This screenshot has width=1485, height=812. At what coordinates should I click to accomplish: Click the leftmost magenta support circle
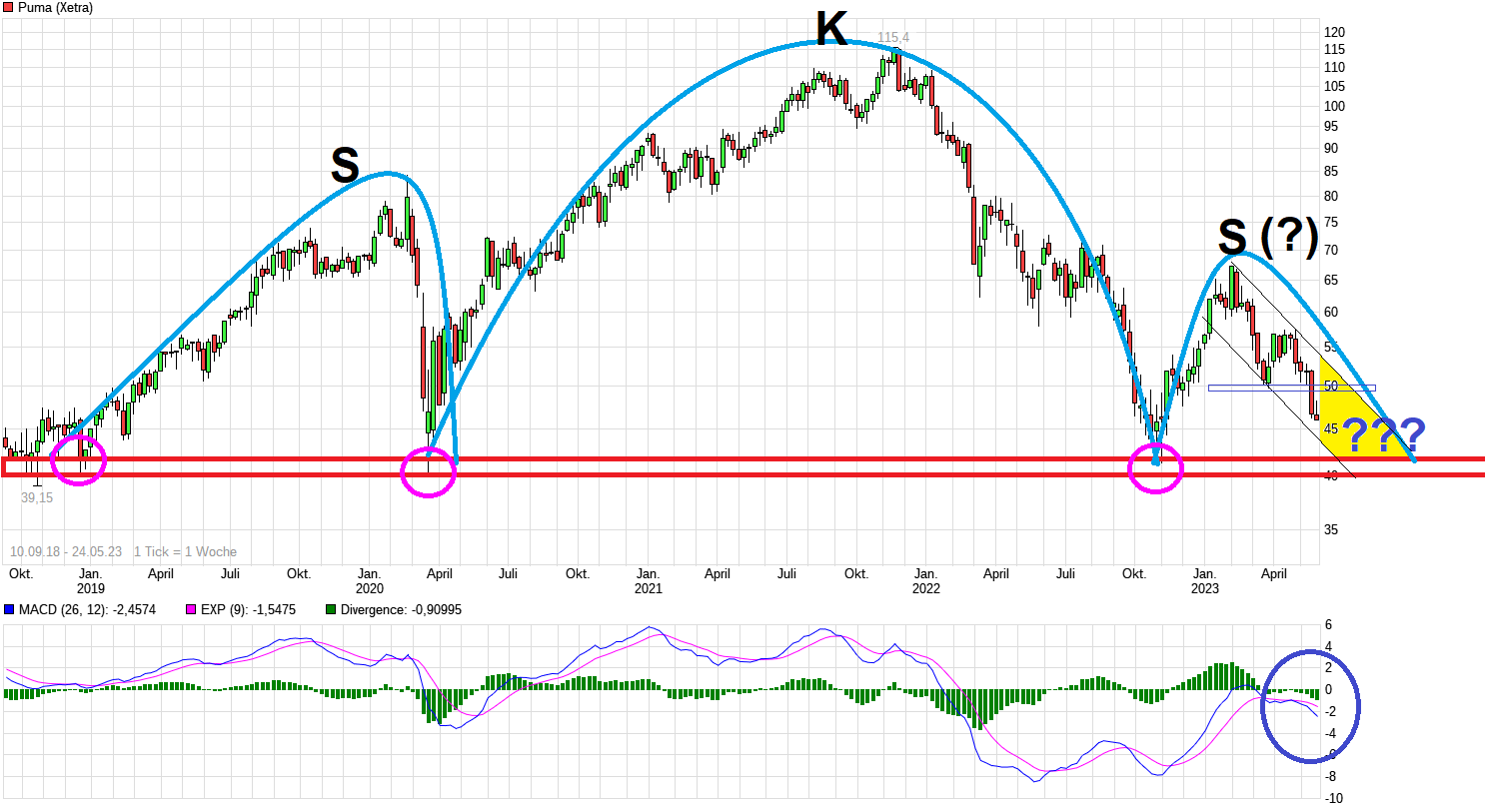coord(77,459)
